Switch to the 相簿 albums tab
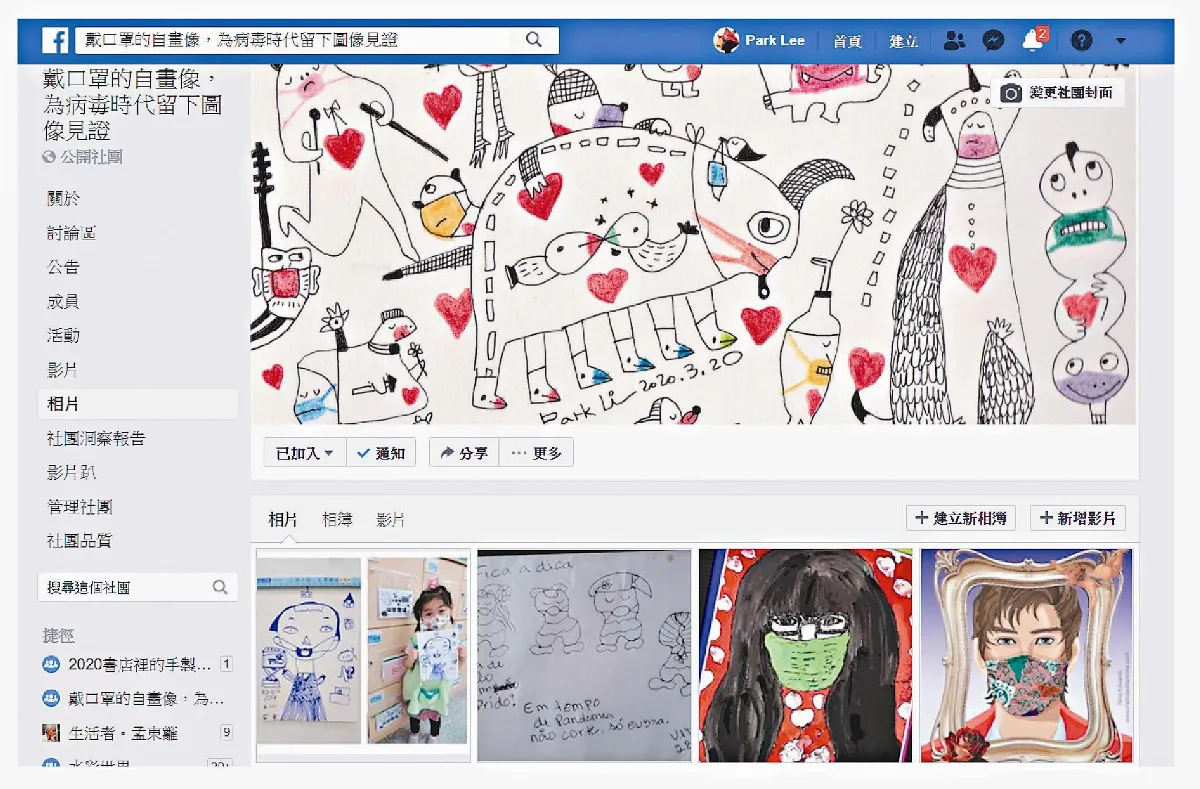 click(x=337, y=520)
